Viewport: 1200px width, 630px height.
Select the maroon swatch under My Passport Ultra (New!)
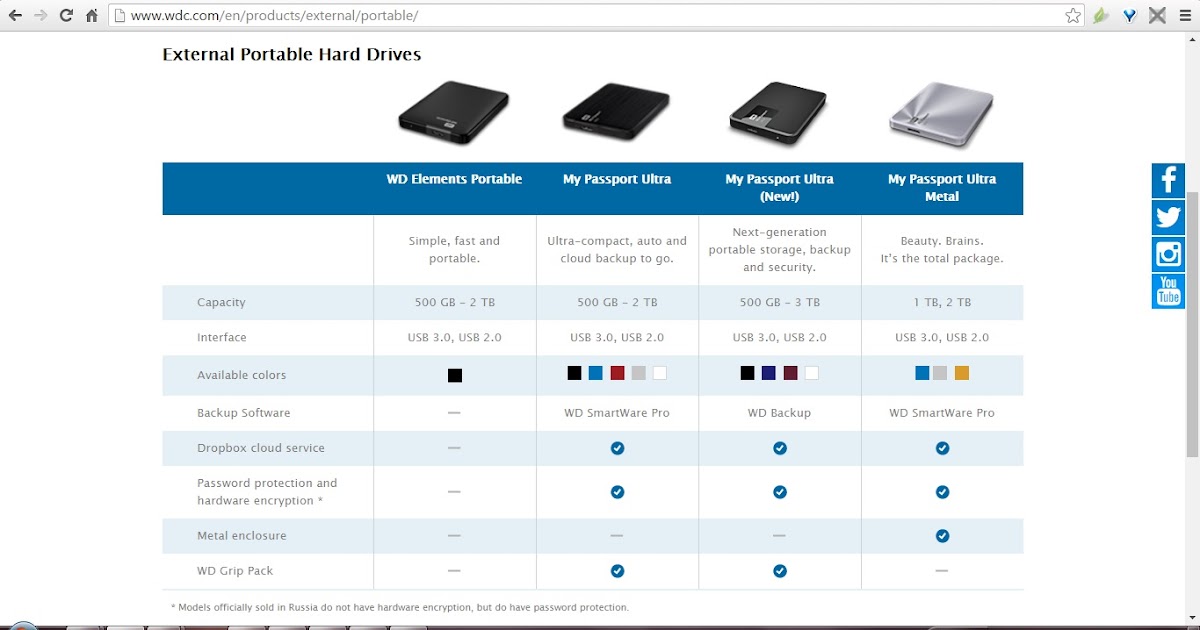790,373
